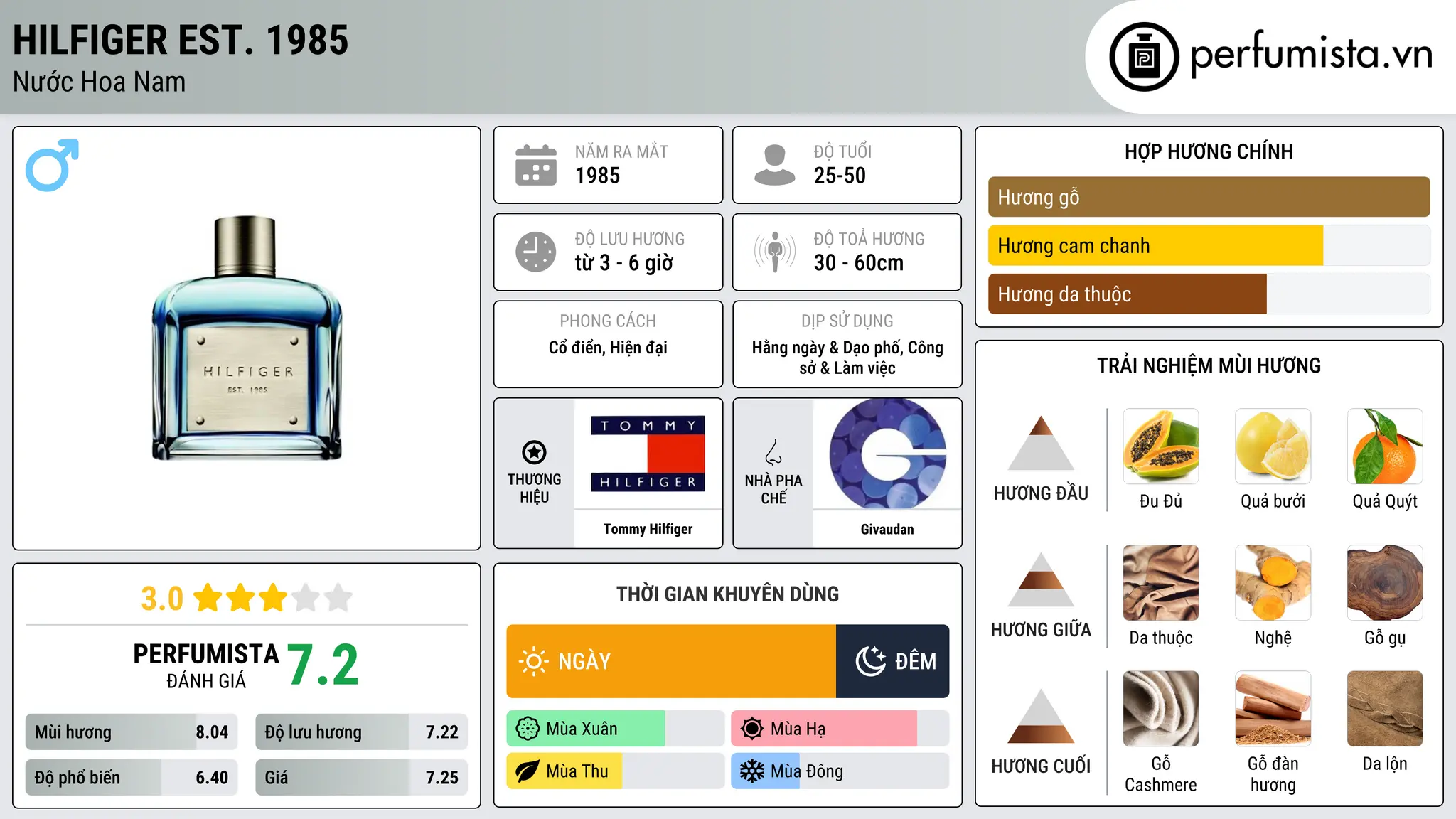This screenshot has height=819, width=1456.
Task: Click the Hương đầu top-note pyramid icon
Action: [1041, 443]
